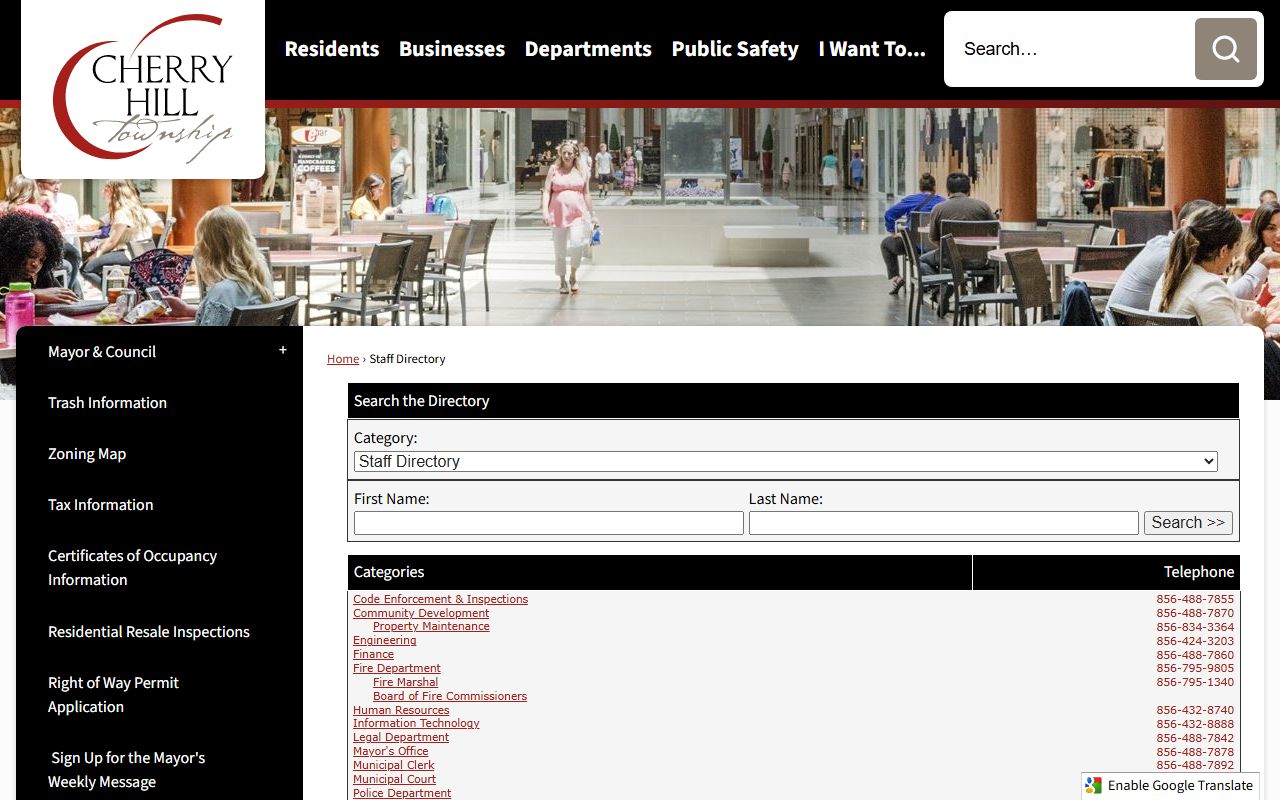The image size is (1280, 800).
Task: Select phone number 856-488-7855
Action: click(1195, 599)
